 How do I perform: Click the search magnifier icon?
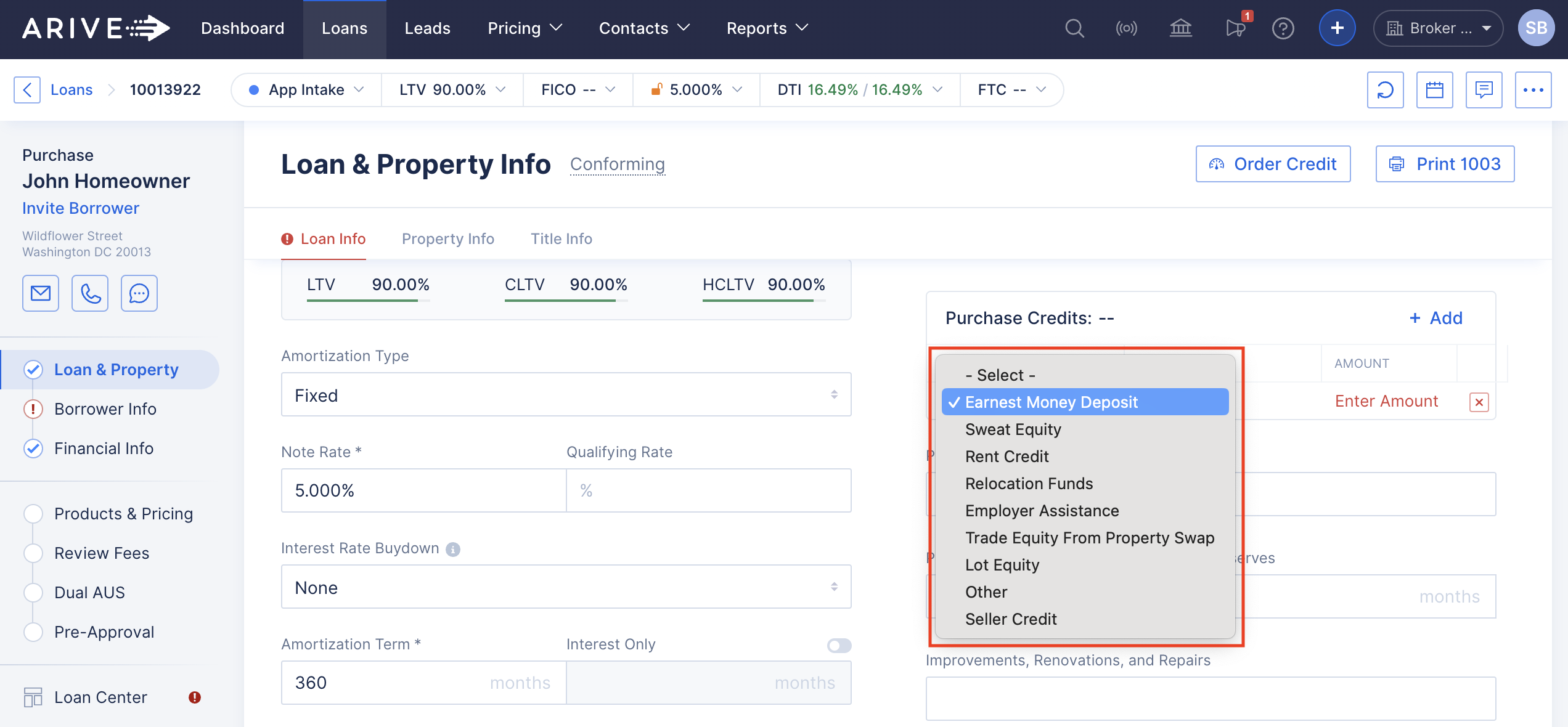(1074, 28)
